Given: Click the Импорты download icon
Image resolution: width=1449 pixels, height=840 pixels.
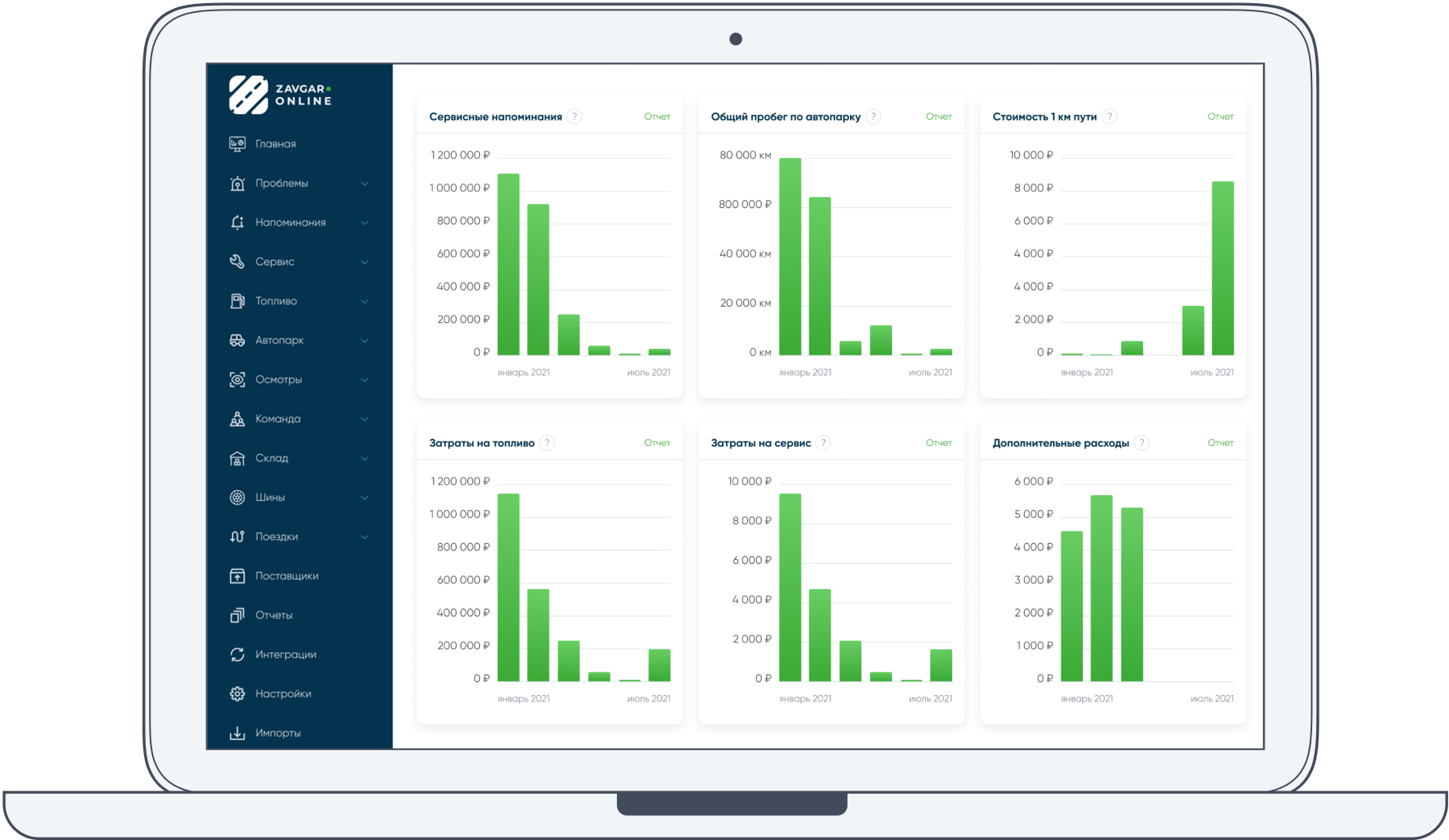Looking at the screenshot, I should tap(237, 733).
